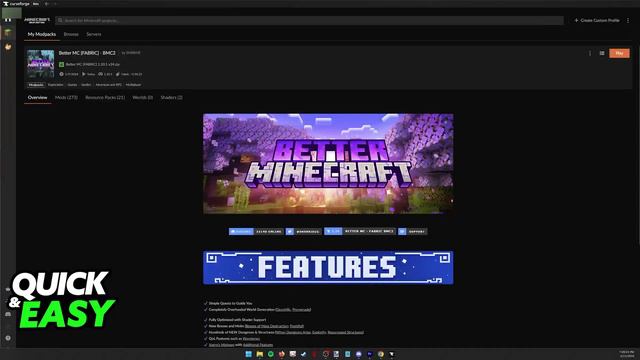640x360 pixels.
Task: Open the Mods (273) tab
Action: pos(66,98)
